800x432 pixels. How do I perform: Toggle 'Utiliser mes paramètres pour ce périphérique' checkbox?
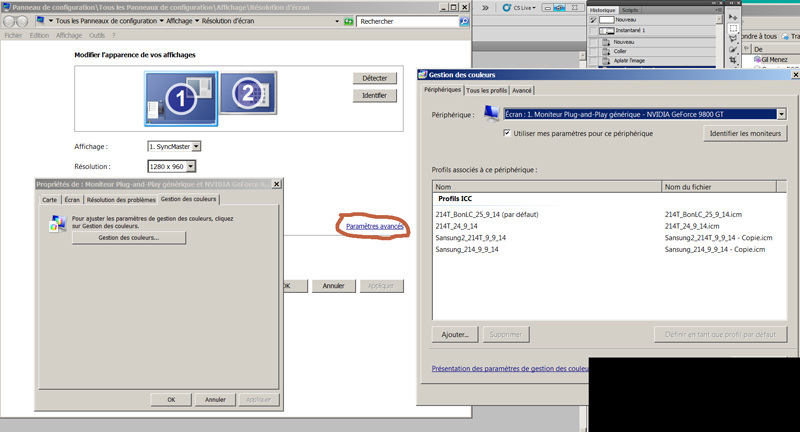coord(507,133)
